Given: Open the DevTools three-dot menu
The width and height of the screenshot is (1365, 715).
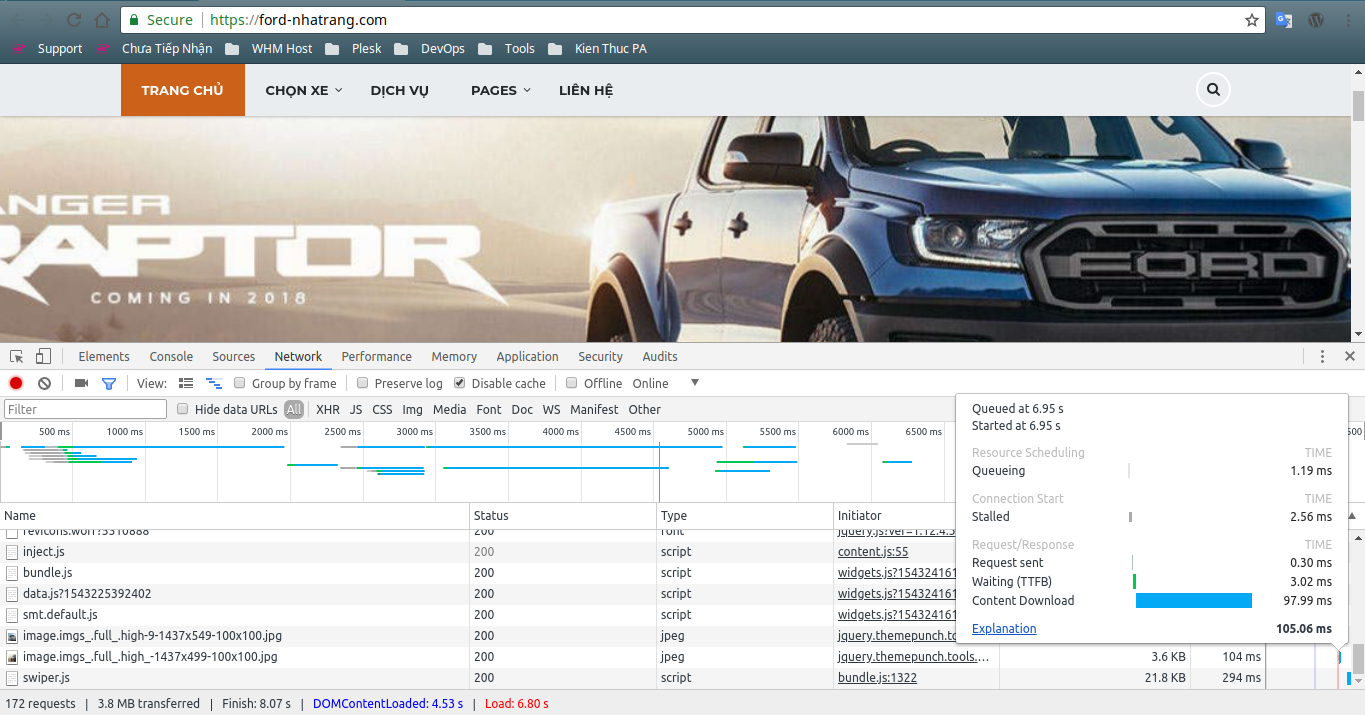Looking at the screenshot, I should pos(1322,356).
